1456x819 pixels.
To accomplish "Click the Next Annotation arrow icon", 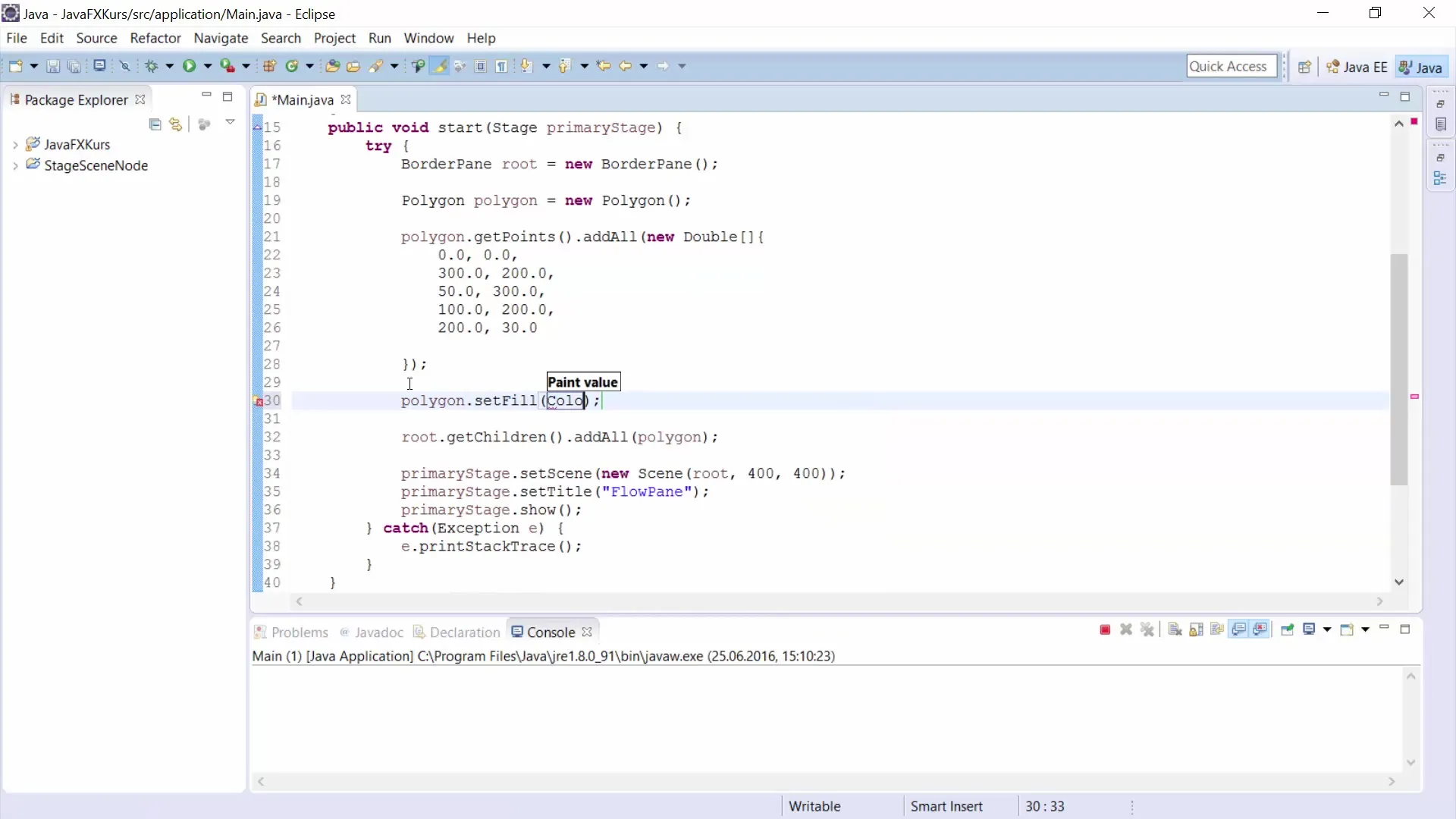I will pos(527,66).
